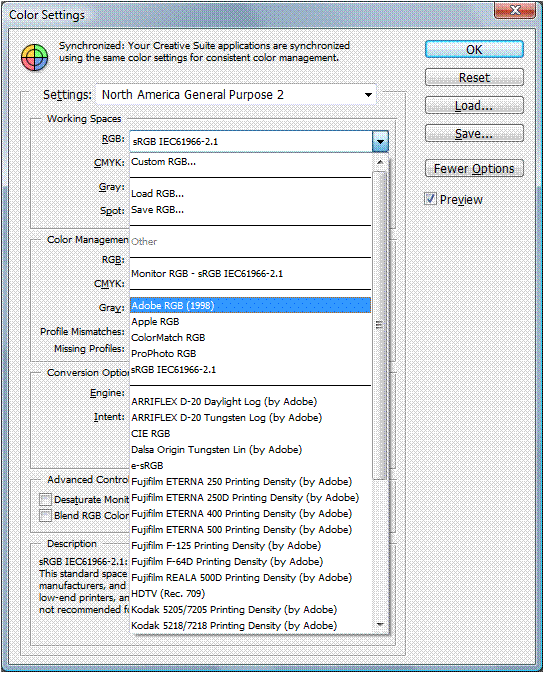Select ProPhoto RGB profile
544x673 pixels.
[250, 353]
